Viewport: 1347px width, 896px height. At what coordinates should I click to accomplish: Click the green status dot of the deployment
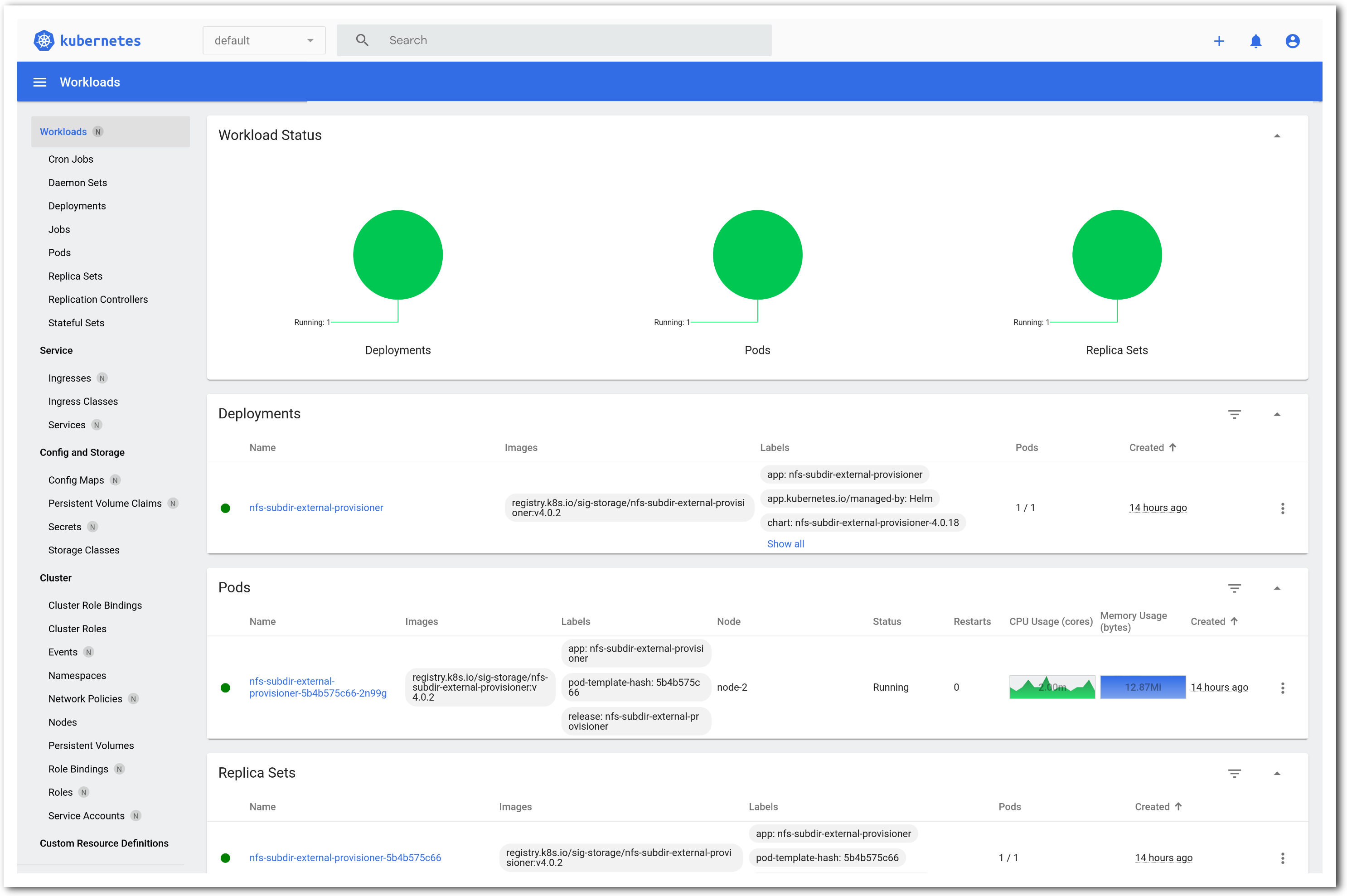[x=225, y=508]
